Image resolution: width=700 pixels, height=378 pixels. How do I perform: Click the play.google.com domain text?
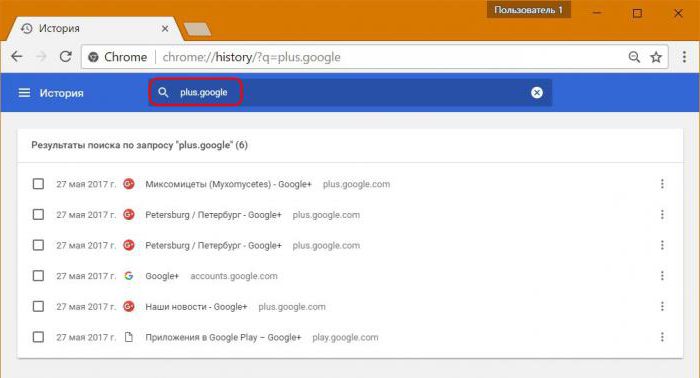345,337
